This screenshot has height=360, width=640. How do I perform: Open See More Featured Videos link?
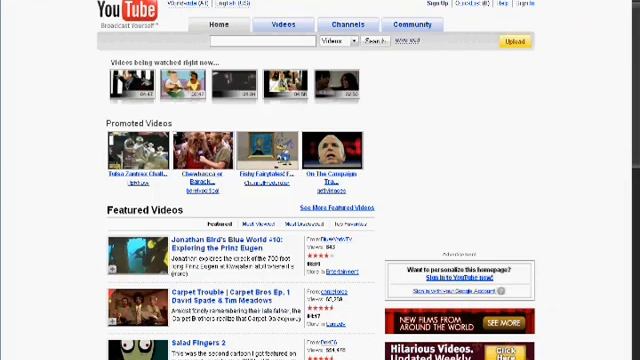click(x=337, y=208)
